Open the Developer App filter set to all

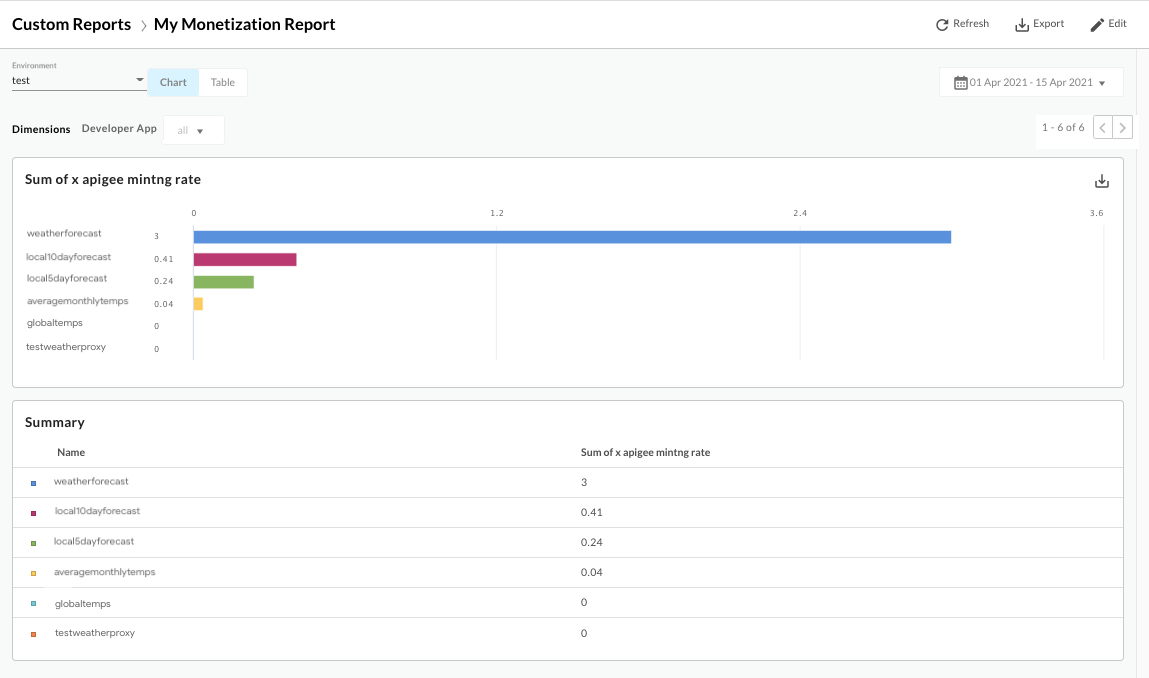click(193, 129)
